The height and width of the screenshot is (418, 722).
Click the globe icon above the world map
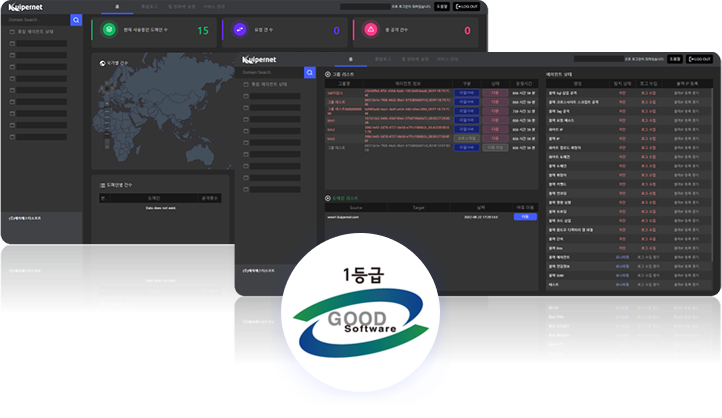pos(102,63)
